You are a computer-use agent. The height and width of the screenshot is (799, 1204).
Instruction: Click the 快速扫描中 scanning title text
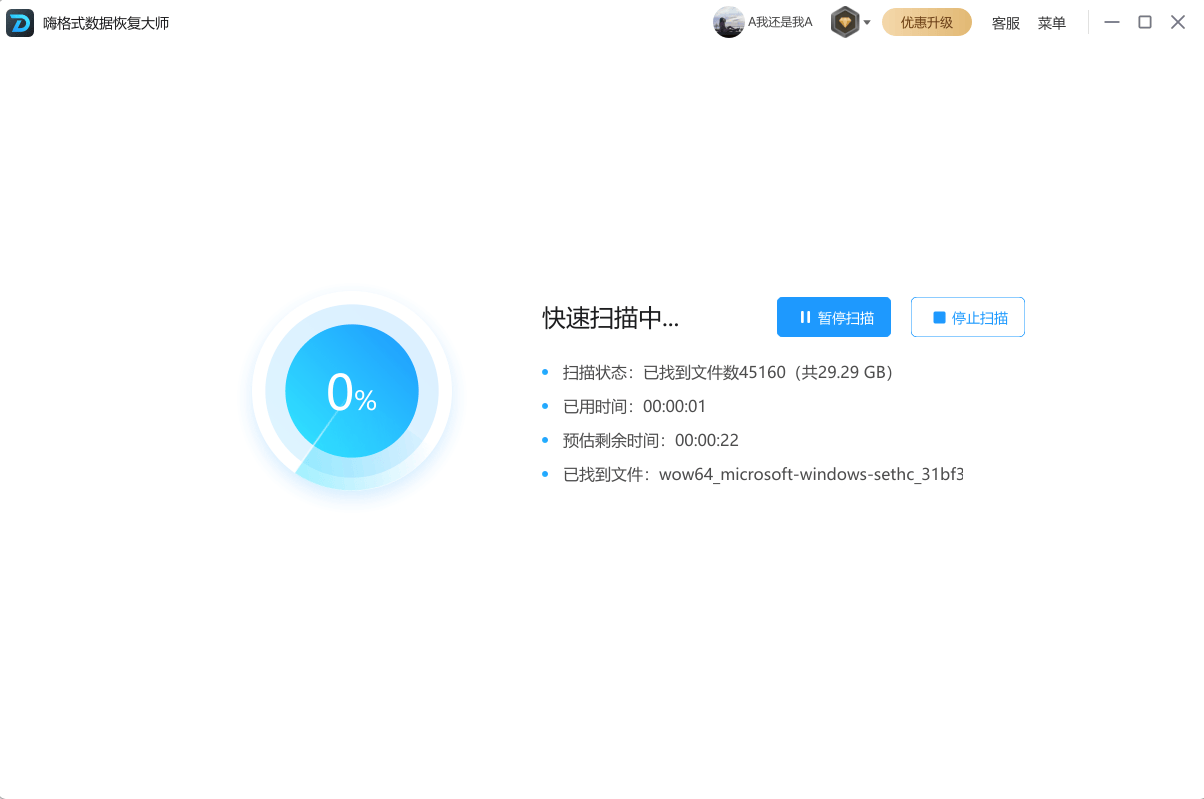(x=609, y=317)
